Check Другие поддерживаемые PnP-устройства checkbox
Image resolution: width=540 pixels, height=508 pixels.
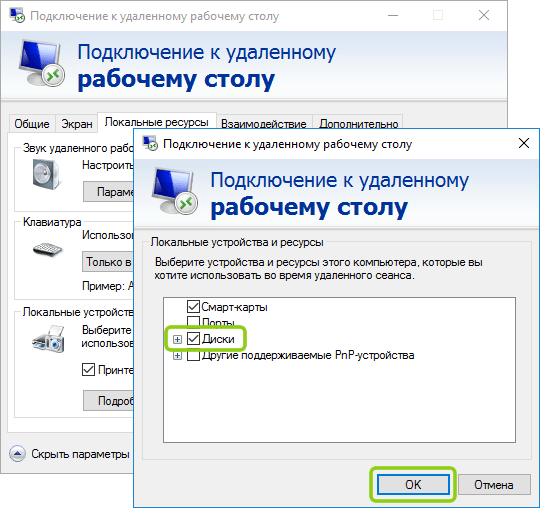(x=193, y=355)
